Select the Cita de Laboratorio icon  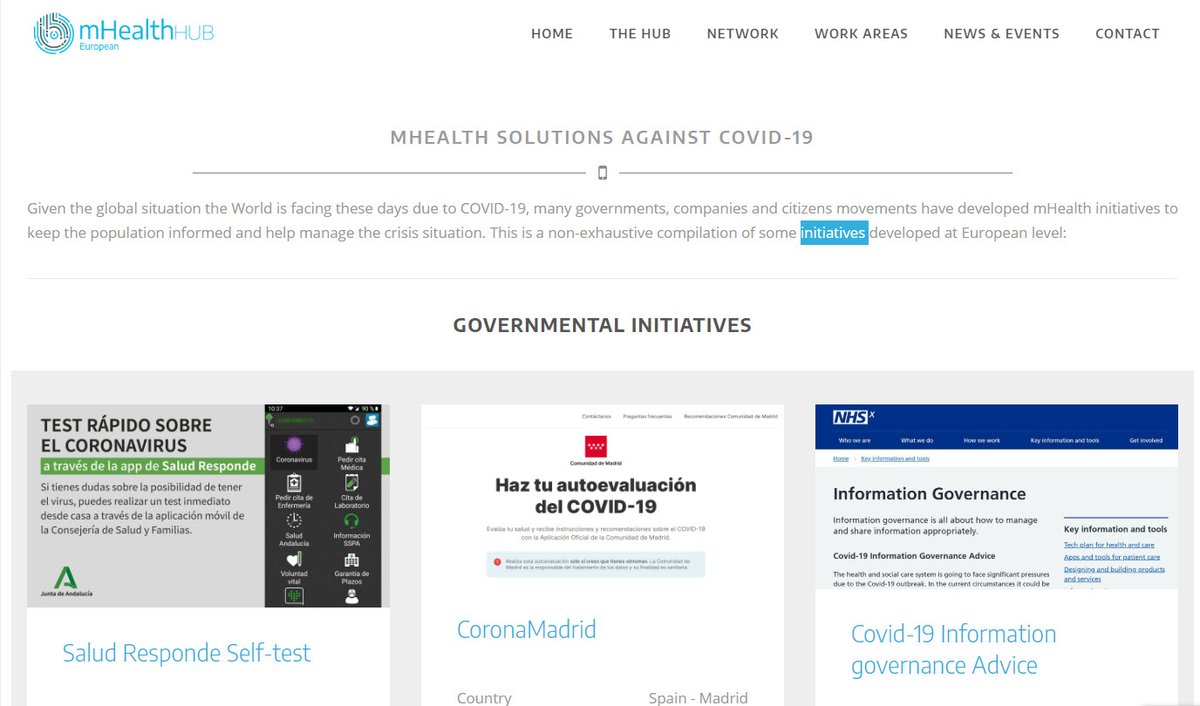[351, 483]
